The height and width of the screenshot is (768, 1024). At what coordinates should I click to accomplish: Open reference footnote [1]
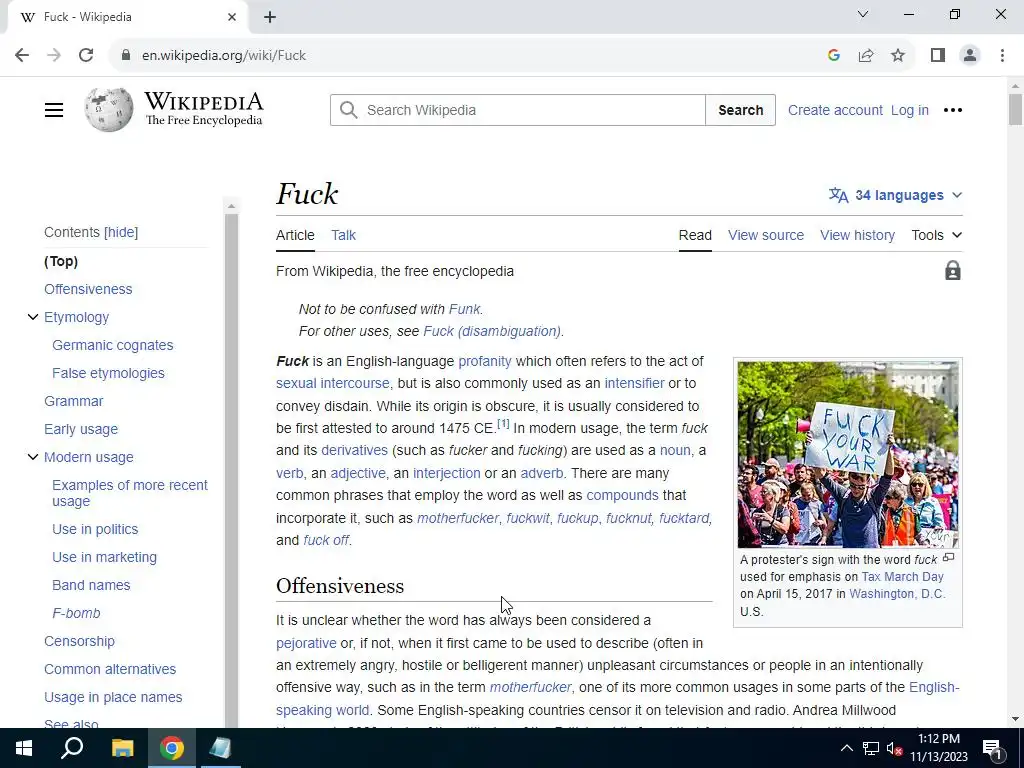[503, 423]
